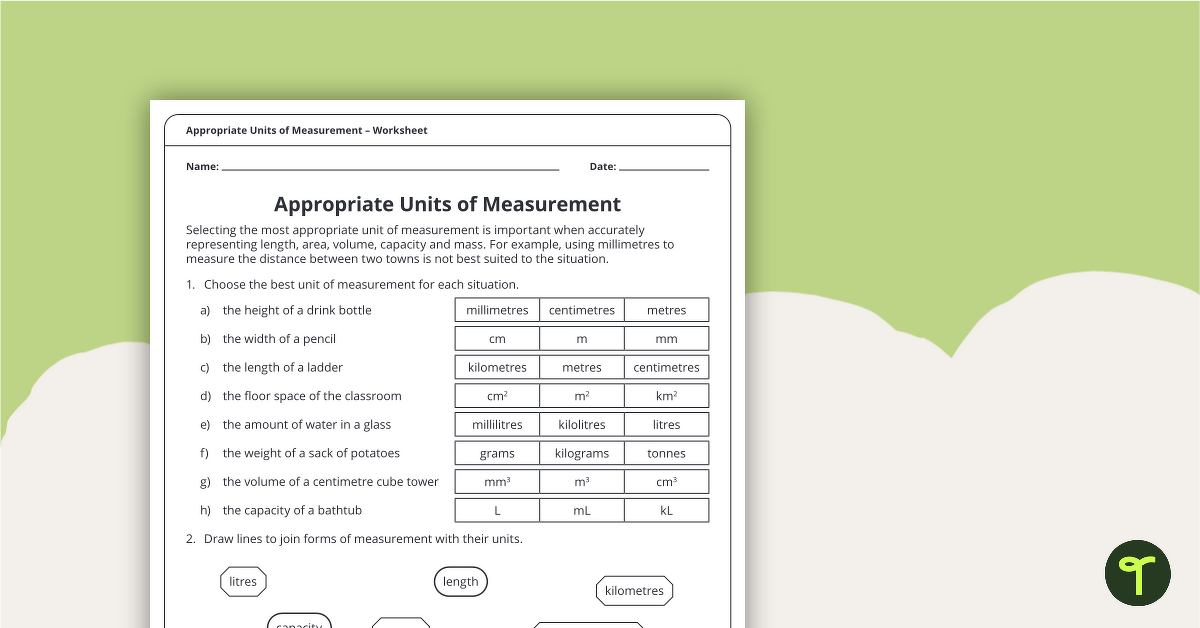1200x628 pixels.
Task: Choose 'cm' for pencil width
Action: point(497,339)
